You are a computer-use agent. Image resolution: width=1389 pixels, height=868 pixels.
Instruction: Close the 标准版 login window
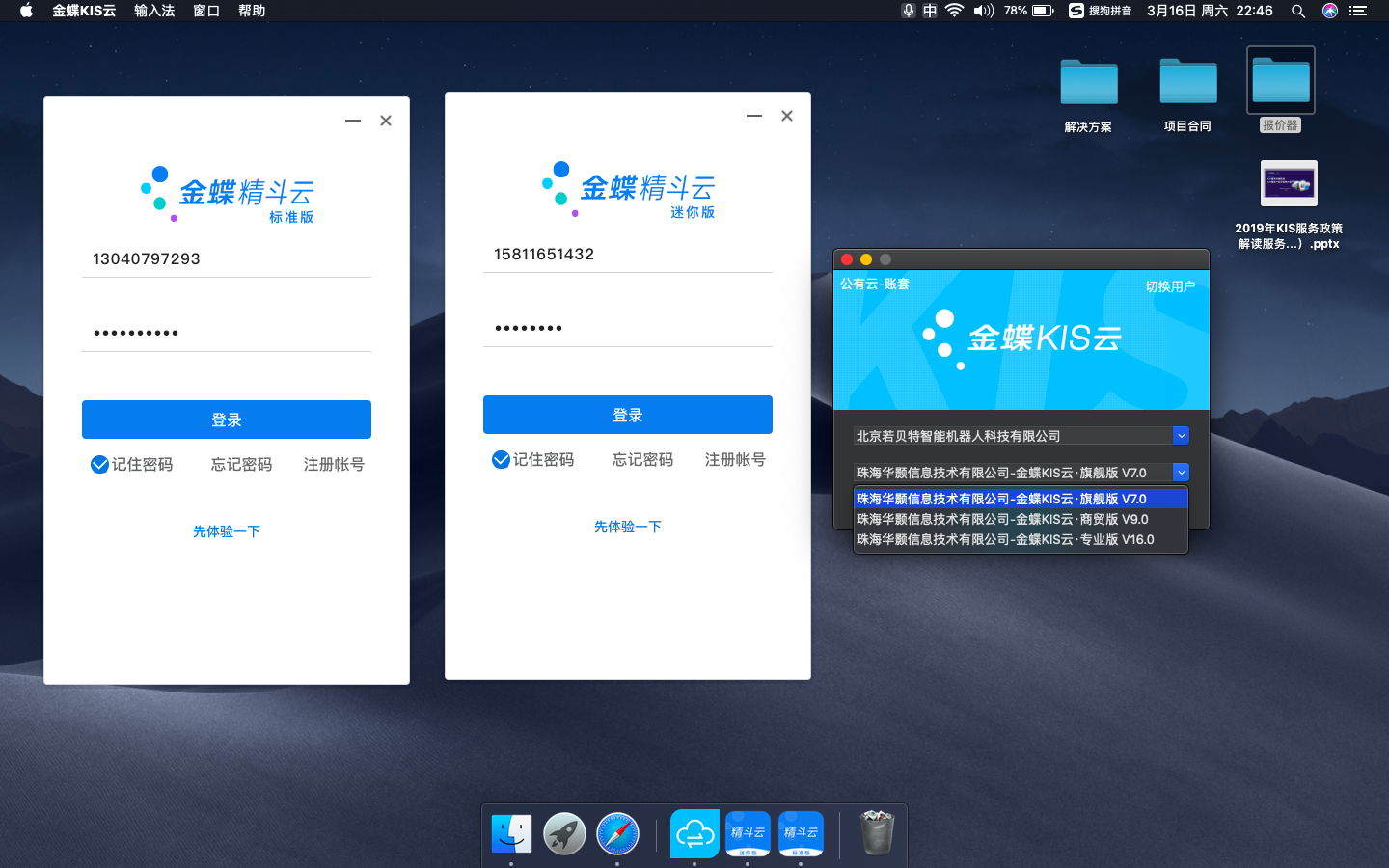pyautogui.click(x=386, y=121)
